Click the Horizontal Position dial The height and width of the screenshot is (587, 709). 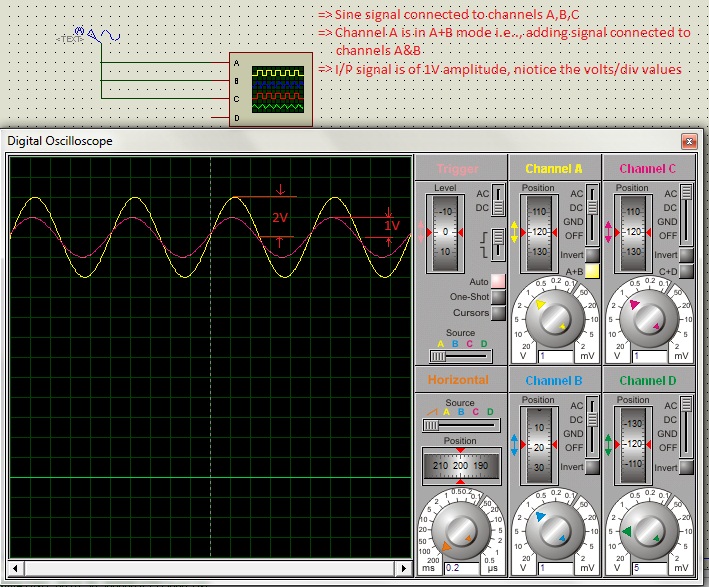coord(460,466)
